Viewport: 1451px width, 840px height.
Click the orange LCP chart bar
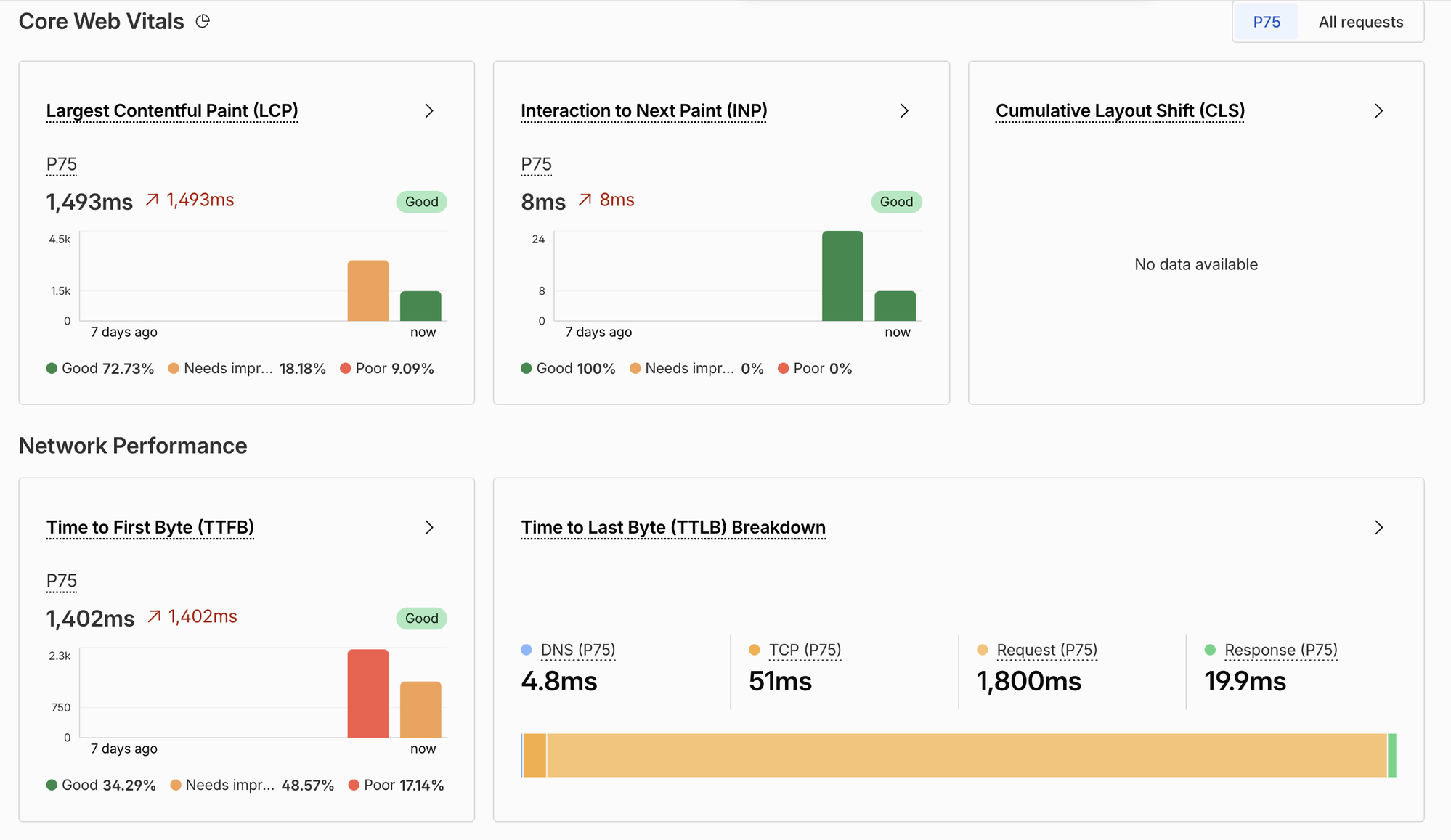368,290
